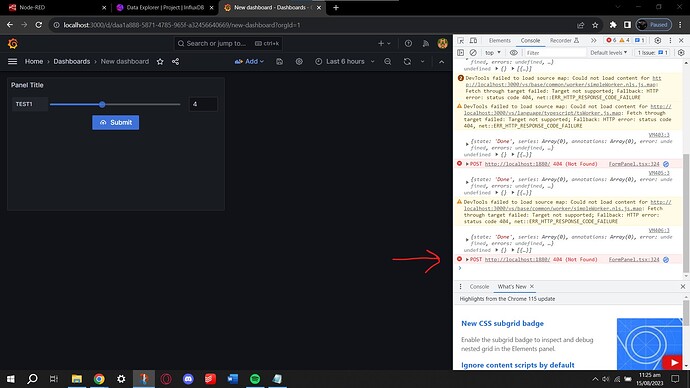690x388 pixels.
Task: Open the Grafana hamburger navigation menu
Action: 12,62
